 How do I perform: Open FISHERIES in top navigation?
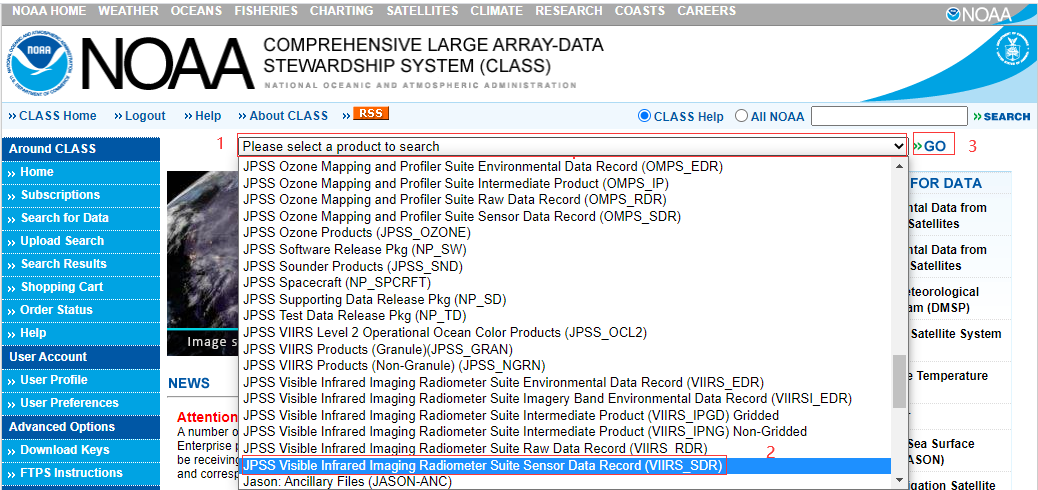point(265,11)
